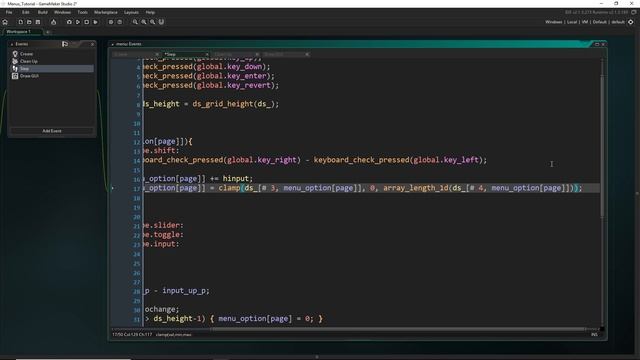Switch to the Workspace 1 tab

[22, 31]
